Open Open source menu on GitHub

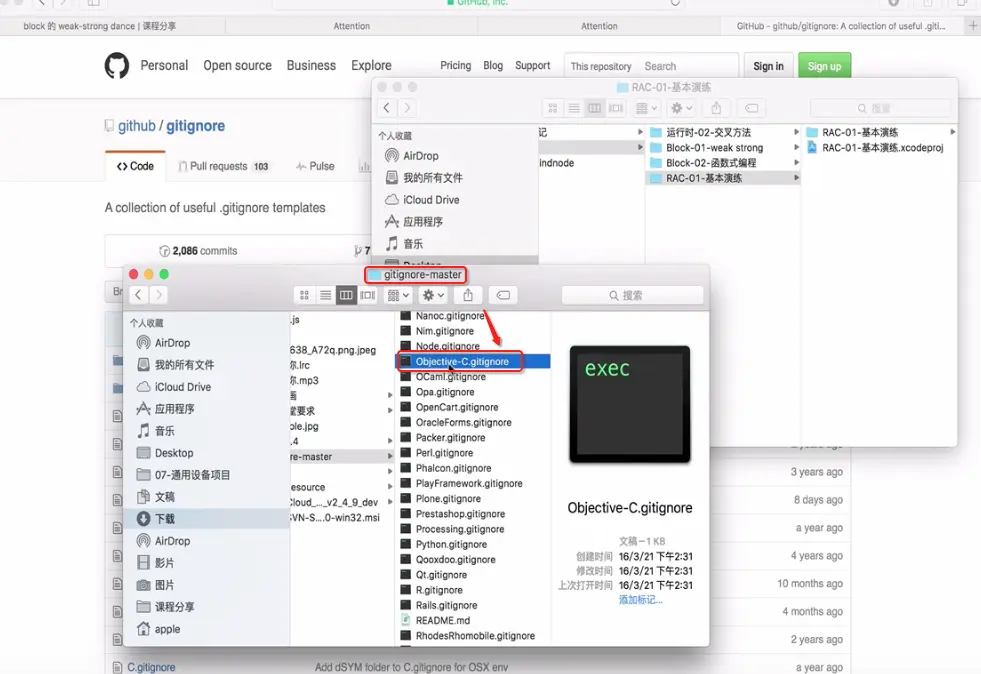[237, 65]
